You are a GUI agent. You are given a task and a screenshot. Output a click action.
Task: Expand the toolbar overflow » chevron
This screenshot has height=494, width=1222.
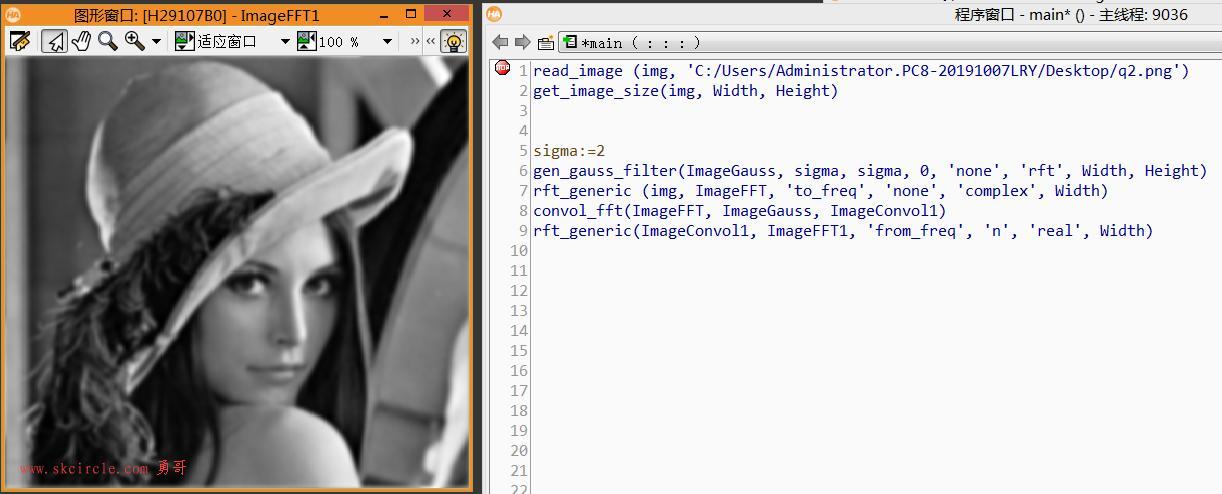[x=415, y=41]
